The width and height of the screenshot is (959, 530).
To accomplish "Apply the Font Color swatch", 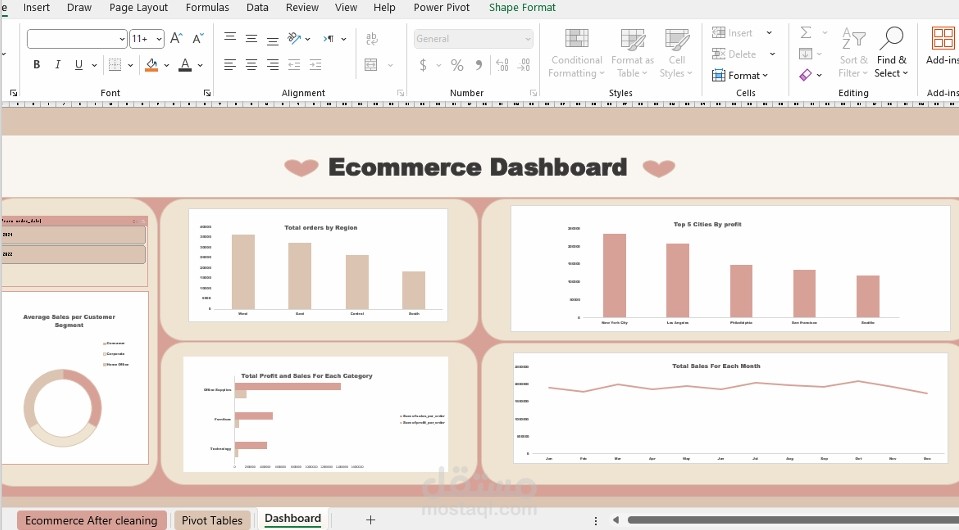I will pyautogui.click(x=185, y=64).
